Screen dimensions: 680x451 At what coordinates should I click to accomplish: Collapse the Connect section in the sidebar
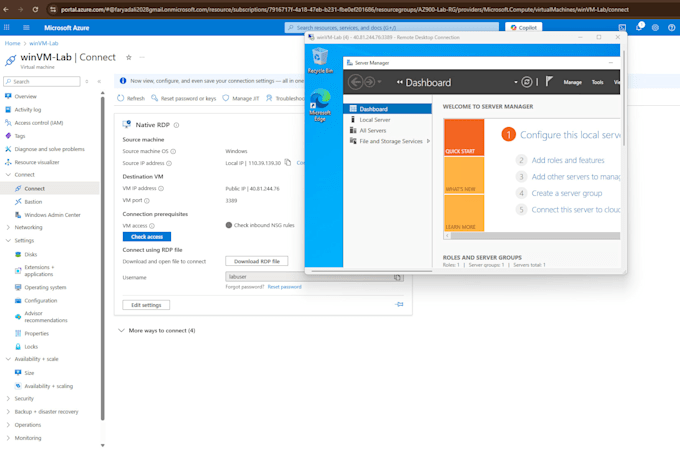pyautogui.click(x=8, y=175)
